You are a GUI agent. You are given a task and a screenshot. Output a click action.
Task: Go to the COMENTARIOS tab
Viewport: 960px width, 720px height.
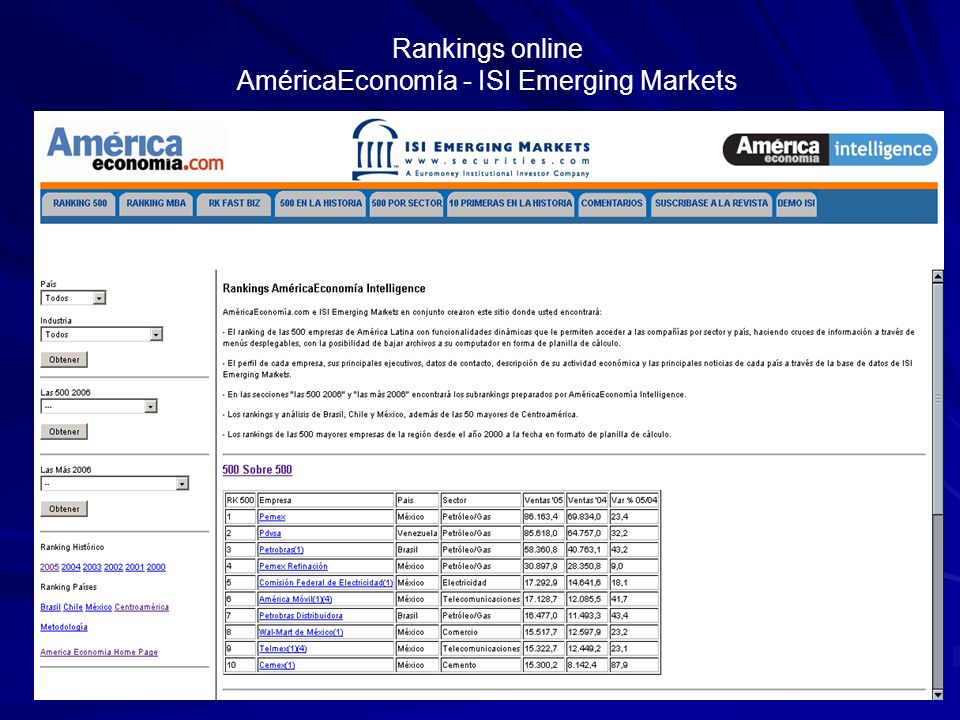tap(612, 203)
